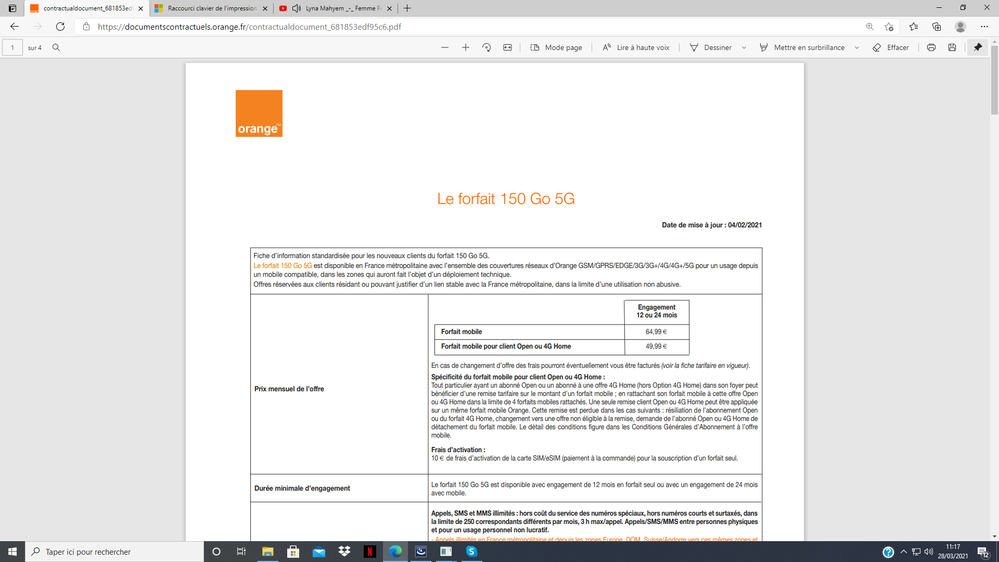
Task: Open the notification center
Action: (x=984, y=552)
